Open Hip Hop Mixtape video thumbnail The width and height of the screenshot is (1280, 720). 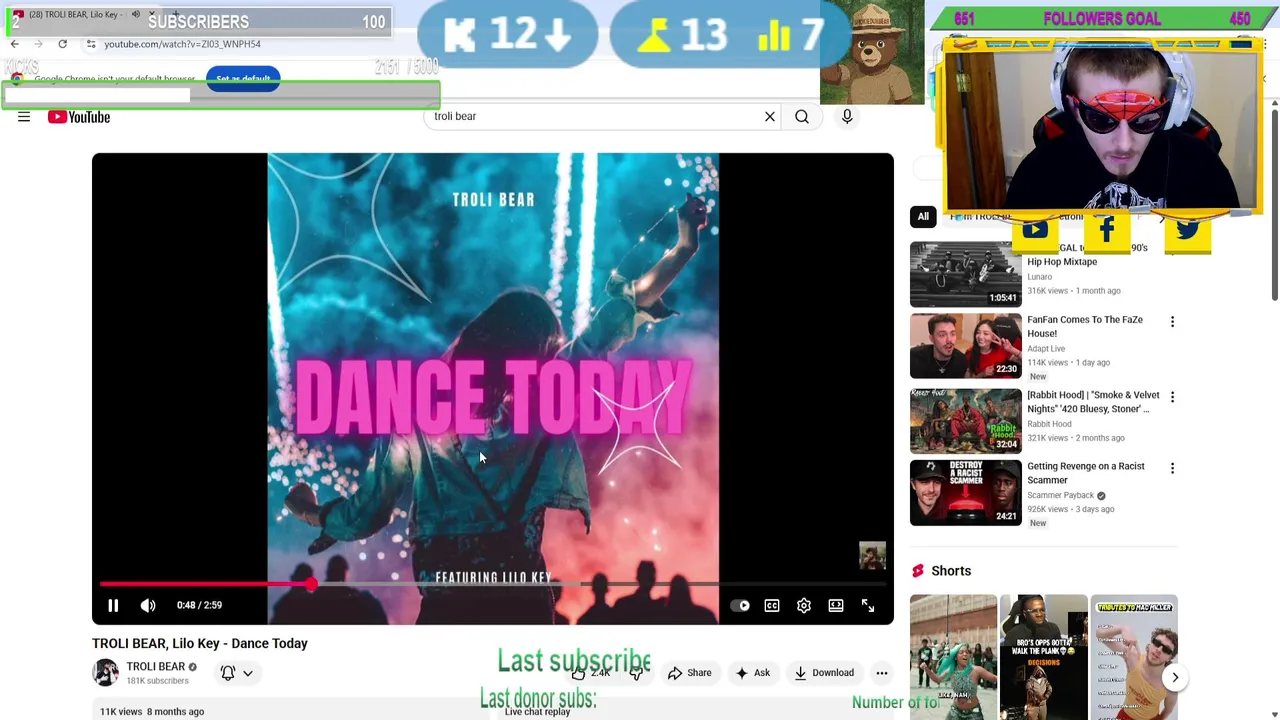coord(965,274)
